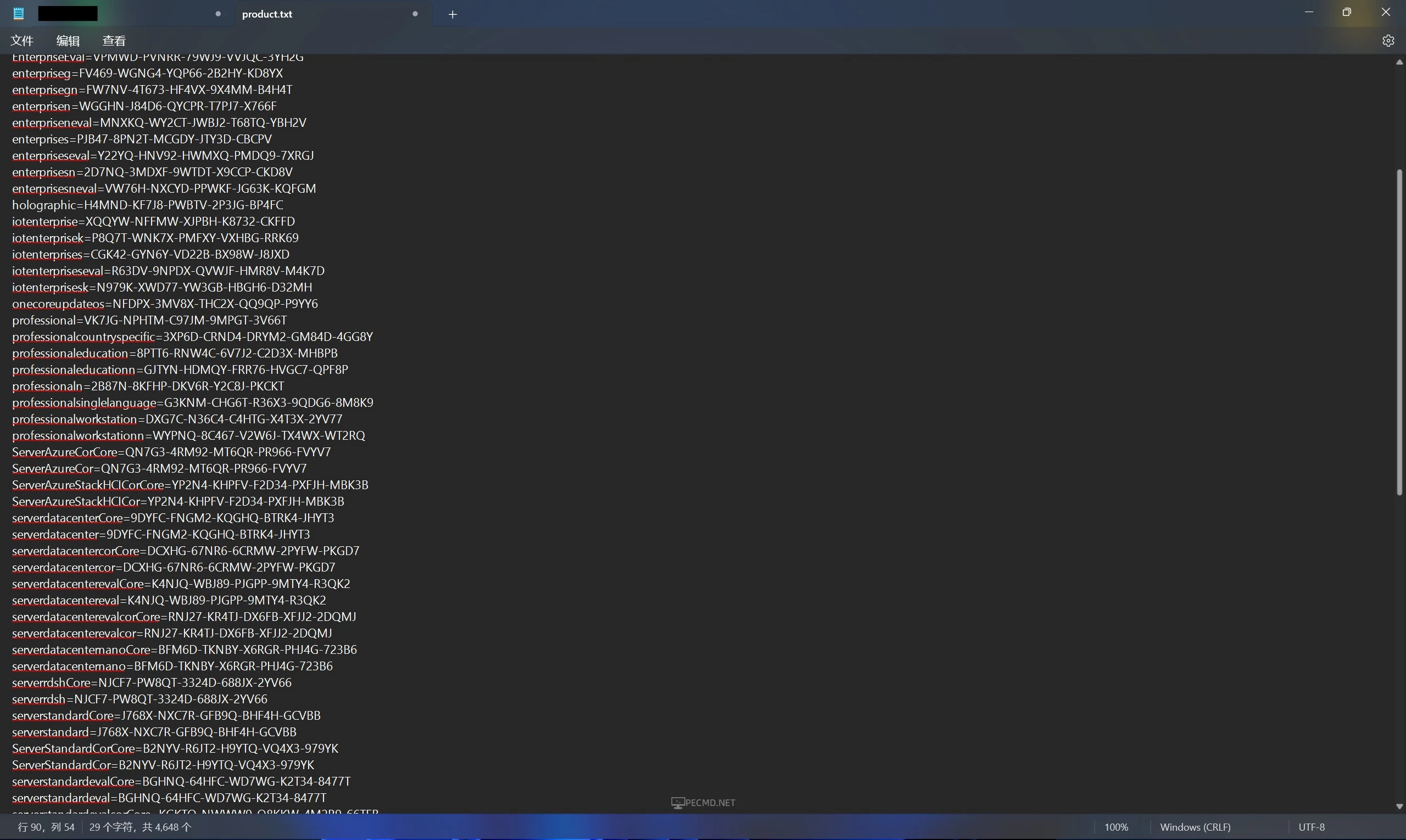Open the Notepad settings gear
The width and height of the screenshot is (1406, 840).
tap(1388, 41)
